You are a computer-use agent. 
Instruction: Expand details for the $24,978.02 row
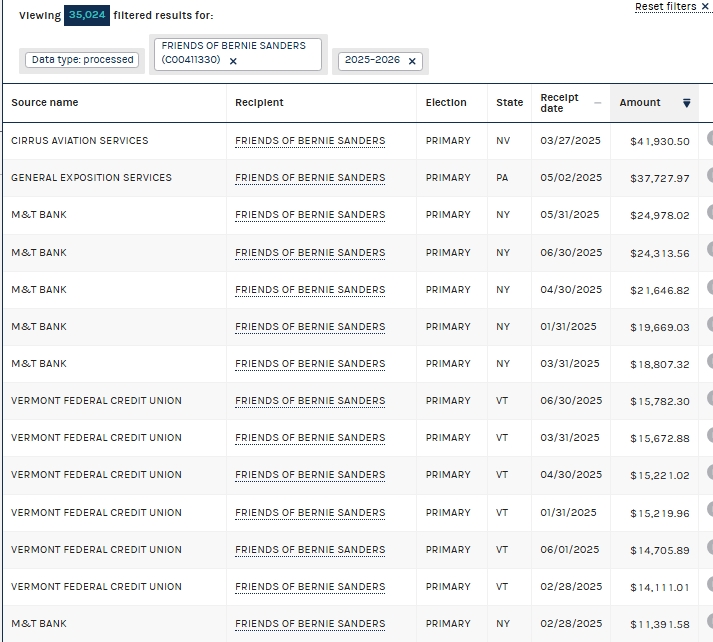[710, 212]
